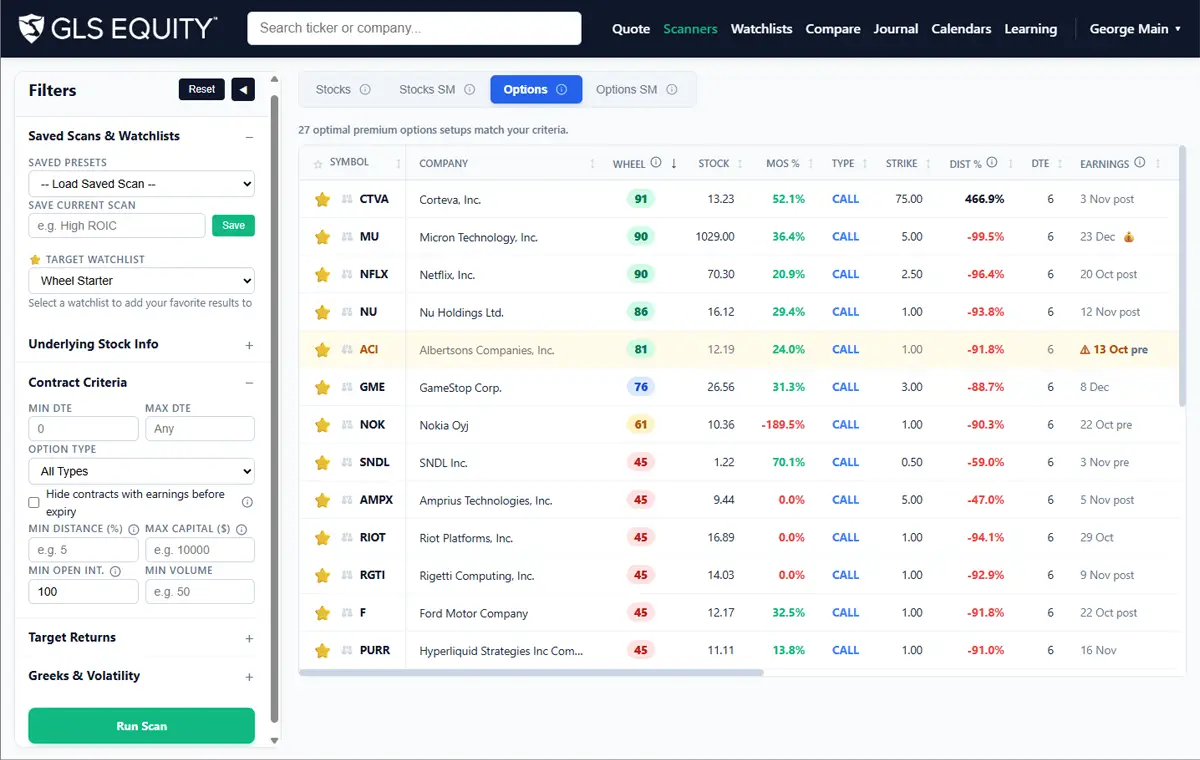This screenshot has width=1200, height=760.
Task: Click the GLS Equity shield logo
Action: click(x=32, y=28)
